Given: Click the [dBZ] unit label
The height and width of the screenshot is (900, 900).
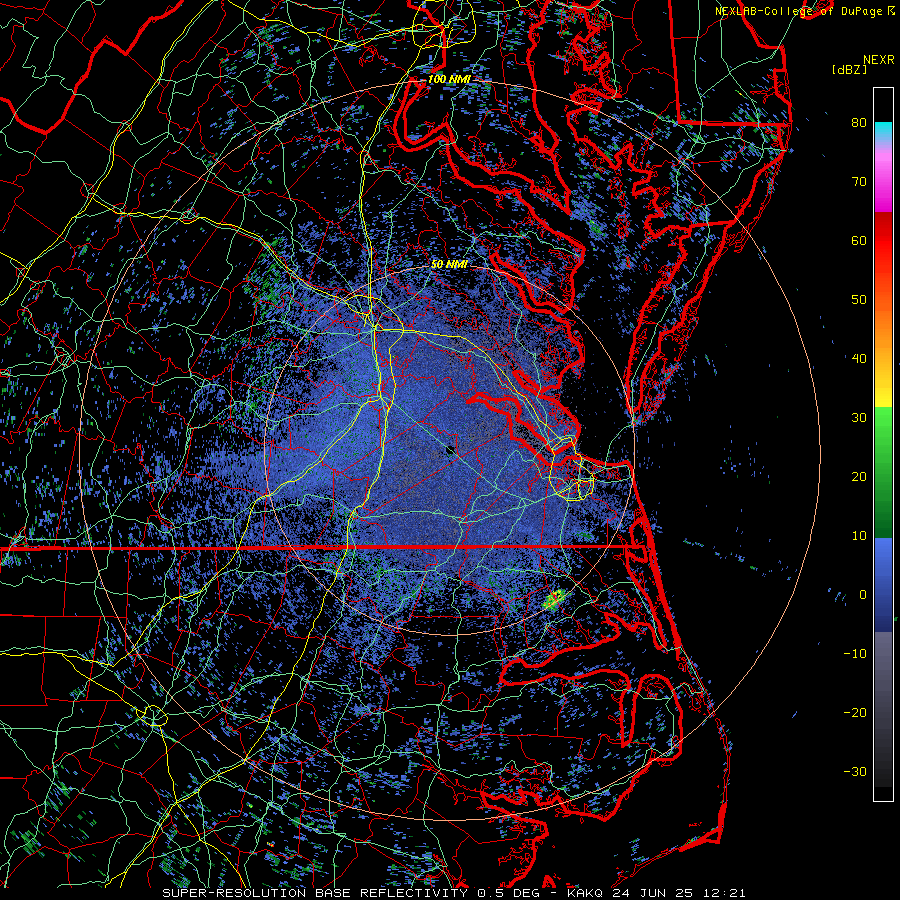Looking at the screenshot, I should [x=849, y=70].
